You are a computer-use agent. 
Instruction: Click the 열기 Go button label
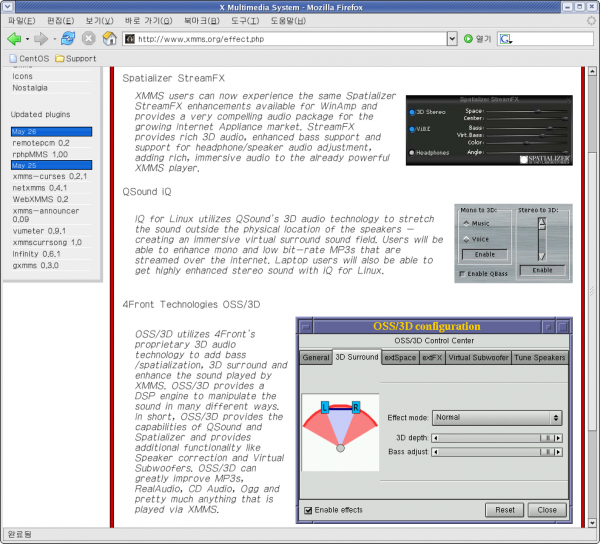(x=483, y=39)
